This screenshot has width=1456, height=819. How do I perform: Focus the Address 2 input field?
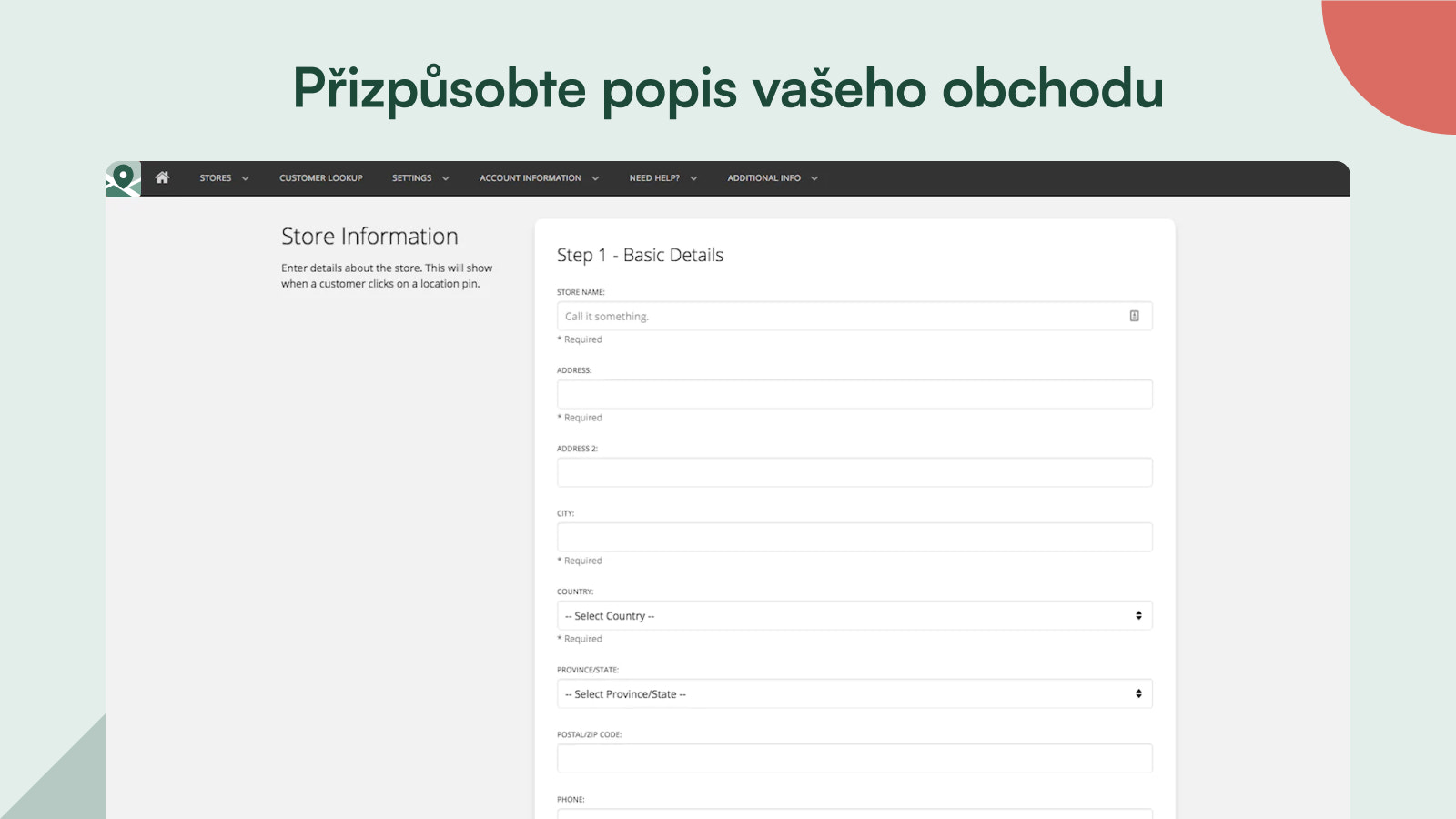tap(854, 472)
